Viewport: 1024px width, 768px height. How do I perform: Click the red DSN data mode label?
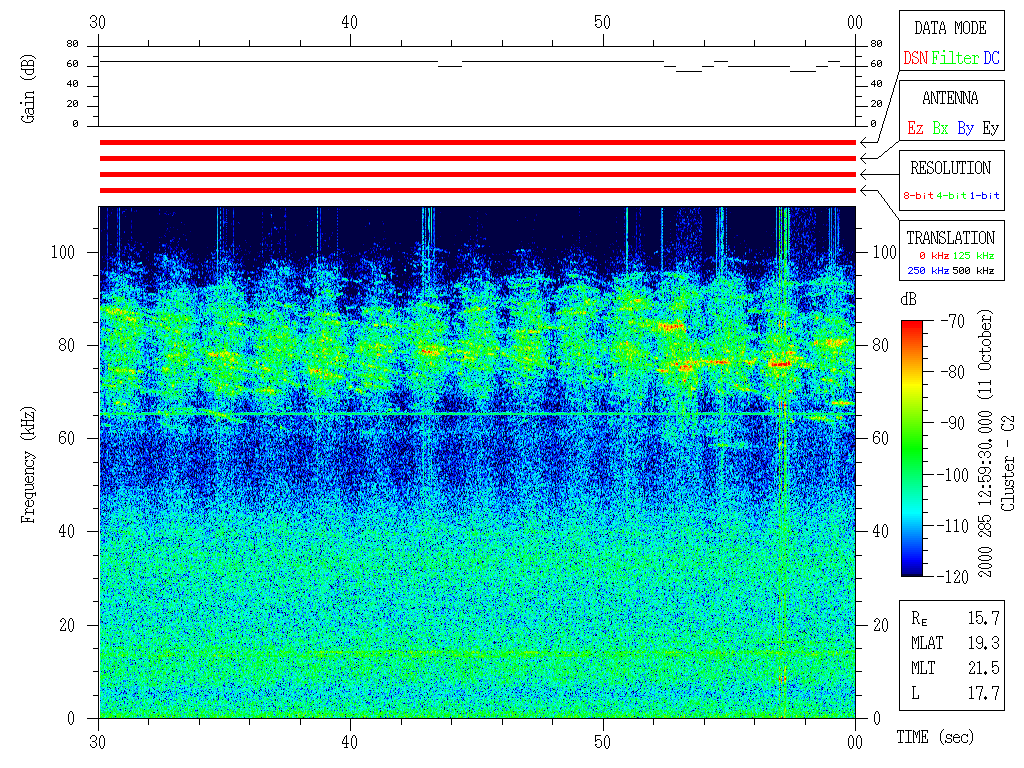pos(915,59)
